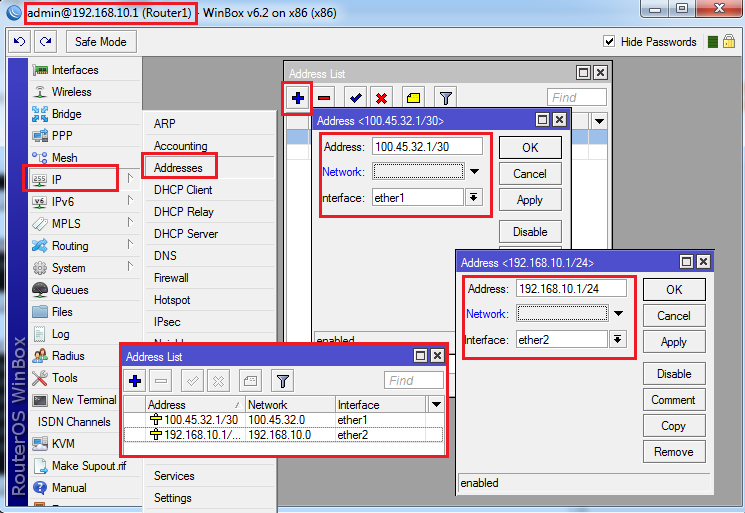Click the Queues icon in sidebar

40,290
